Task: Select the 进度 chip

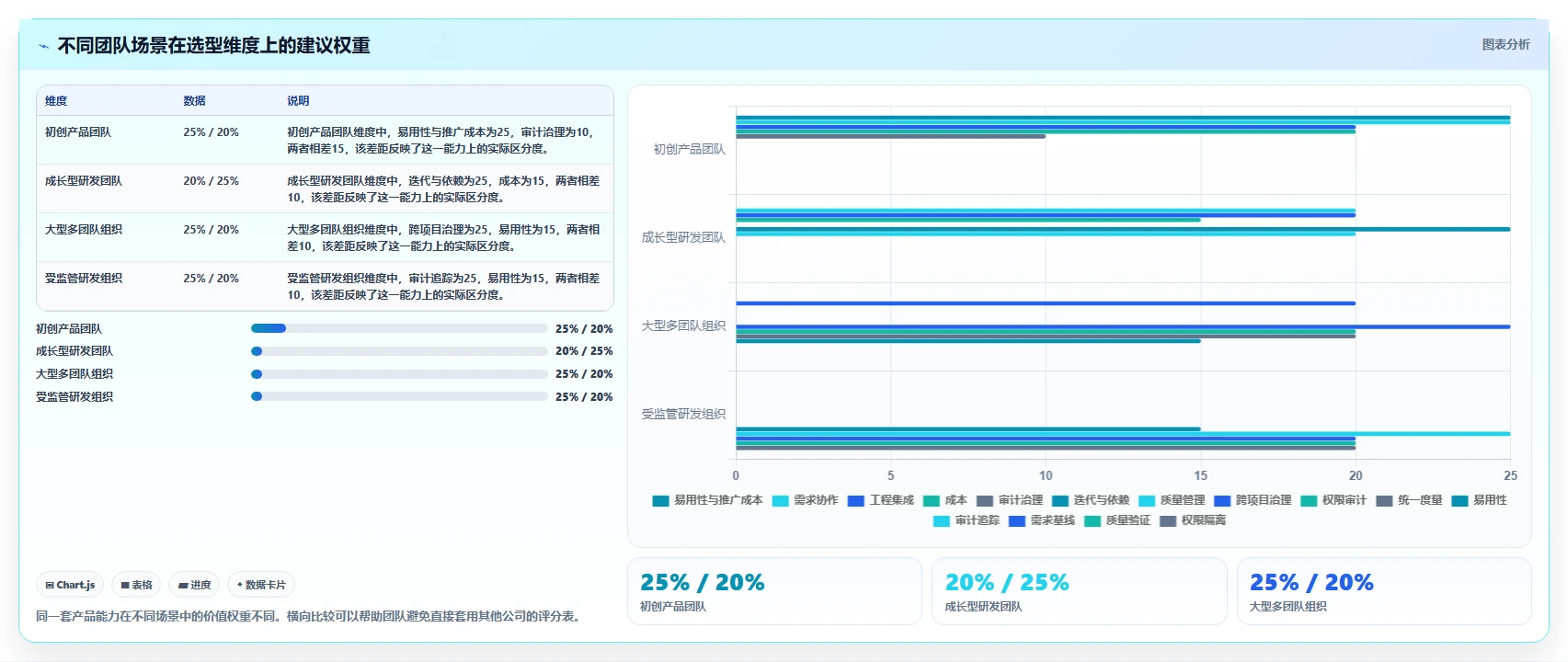Action: 194,585
